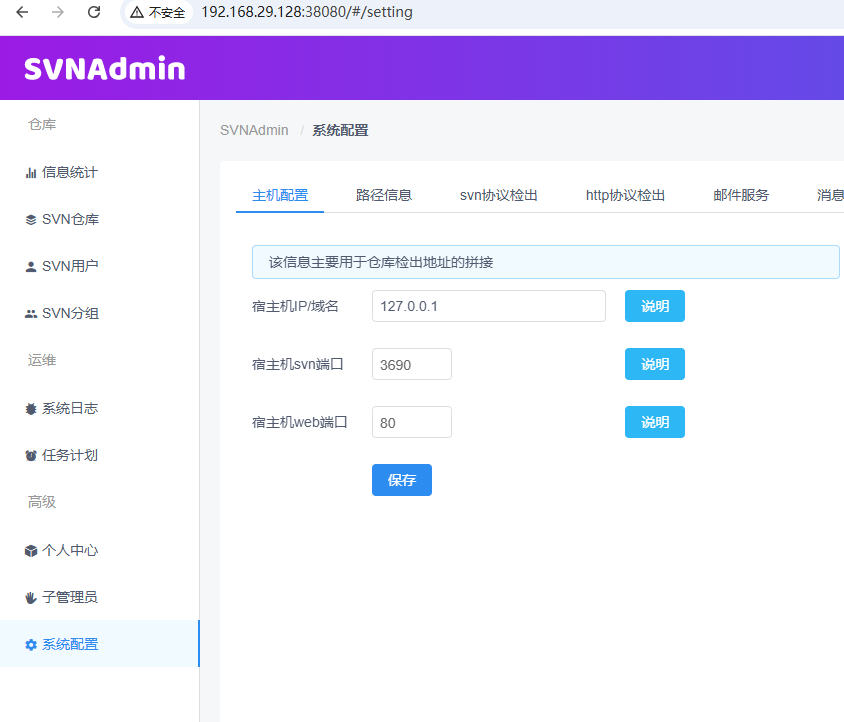Viewport: 844px width, 722px height.
Task: Open 任务计划 menu entry
Action: click(100, 455)
